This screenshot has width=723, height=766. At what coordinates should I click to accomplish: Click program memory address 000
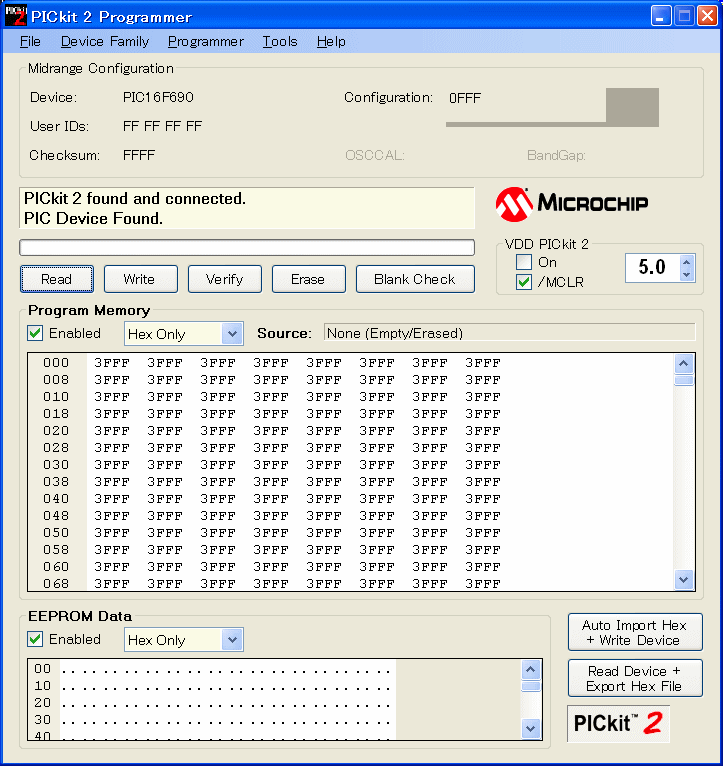(56, 363)
